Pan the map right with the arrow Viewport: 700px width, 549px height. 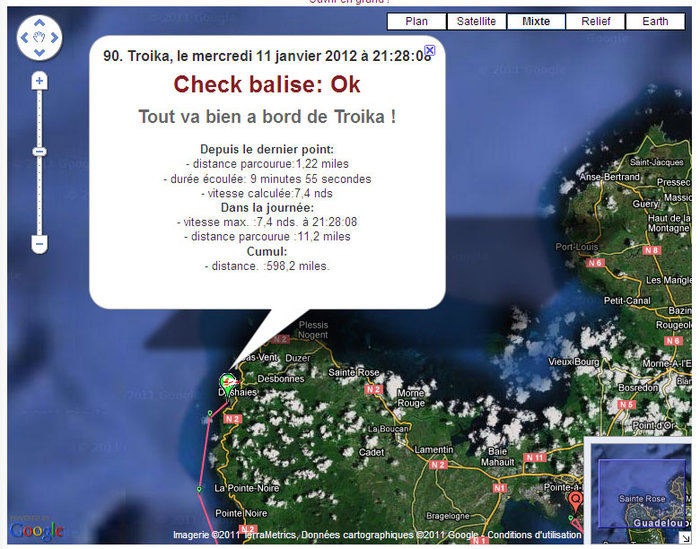pos(55,39)
